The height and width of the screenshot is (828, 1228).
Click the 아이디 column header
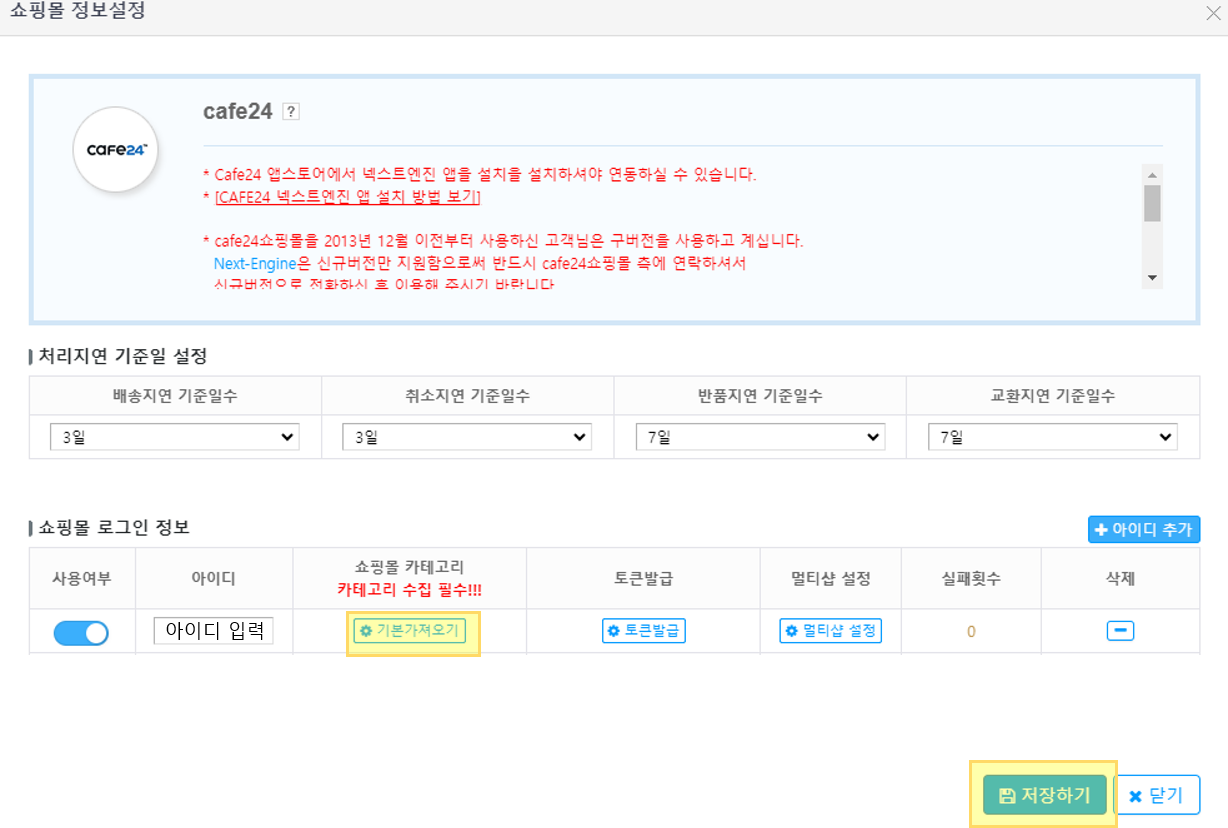[214, 578]
